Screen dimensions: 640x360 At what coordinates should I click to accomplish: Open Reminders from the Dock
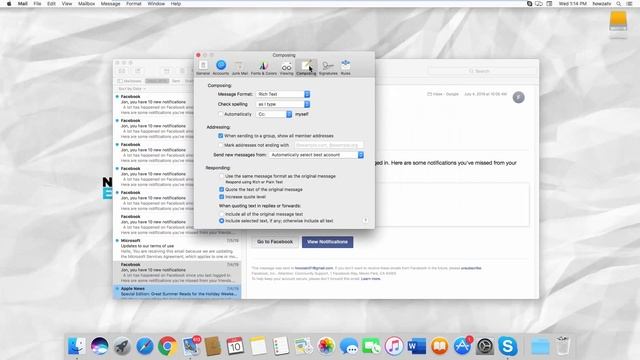(x=281, y=346)
